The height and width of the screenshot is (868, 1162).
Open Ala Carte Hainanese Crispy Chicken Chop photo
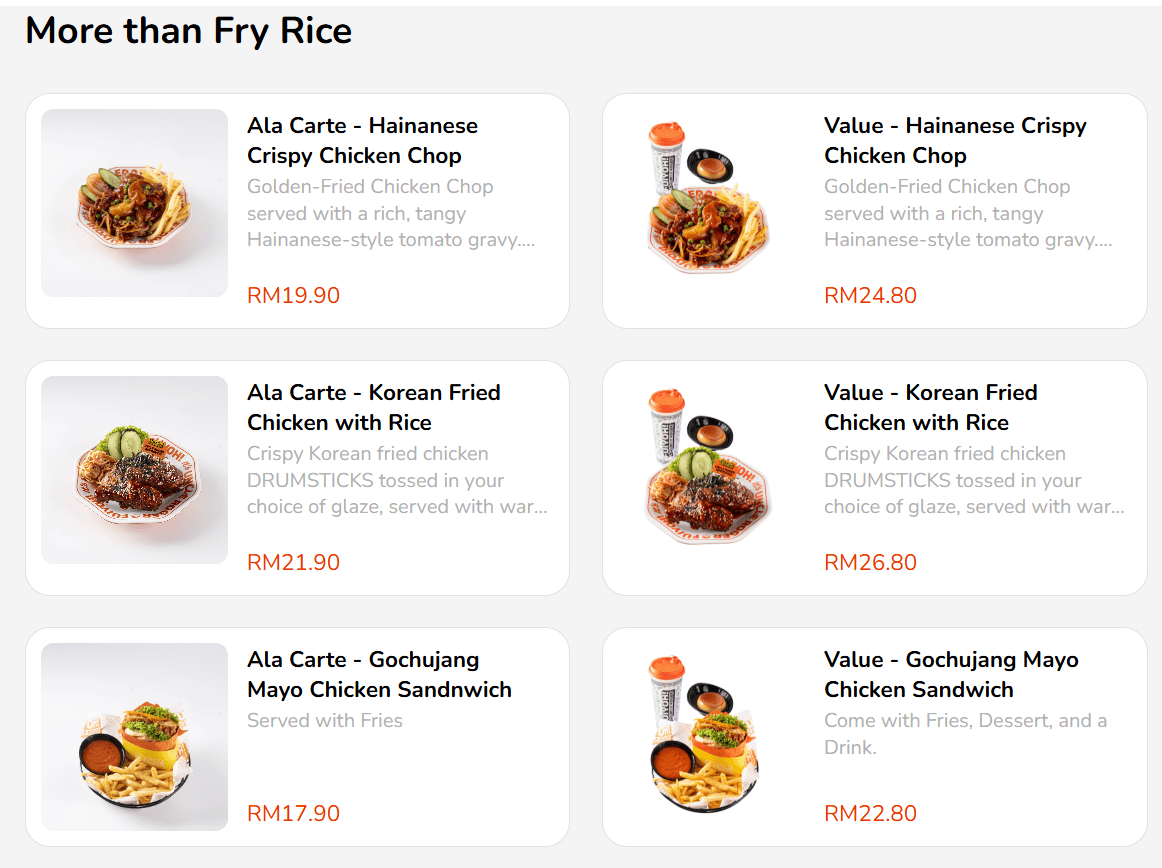pyautogui.click(x=134, y=203)
